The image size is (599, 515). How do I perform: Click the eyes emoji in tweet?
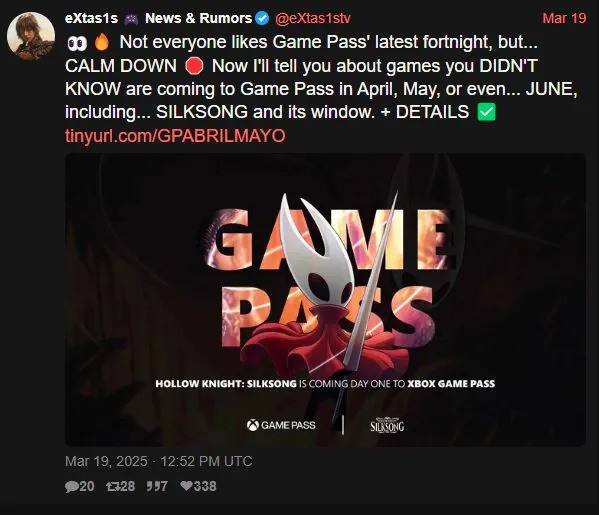[77, 44]
